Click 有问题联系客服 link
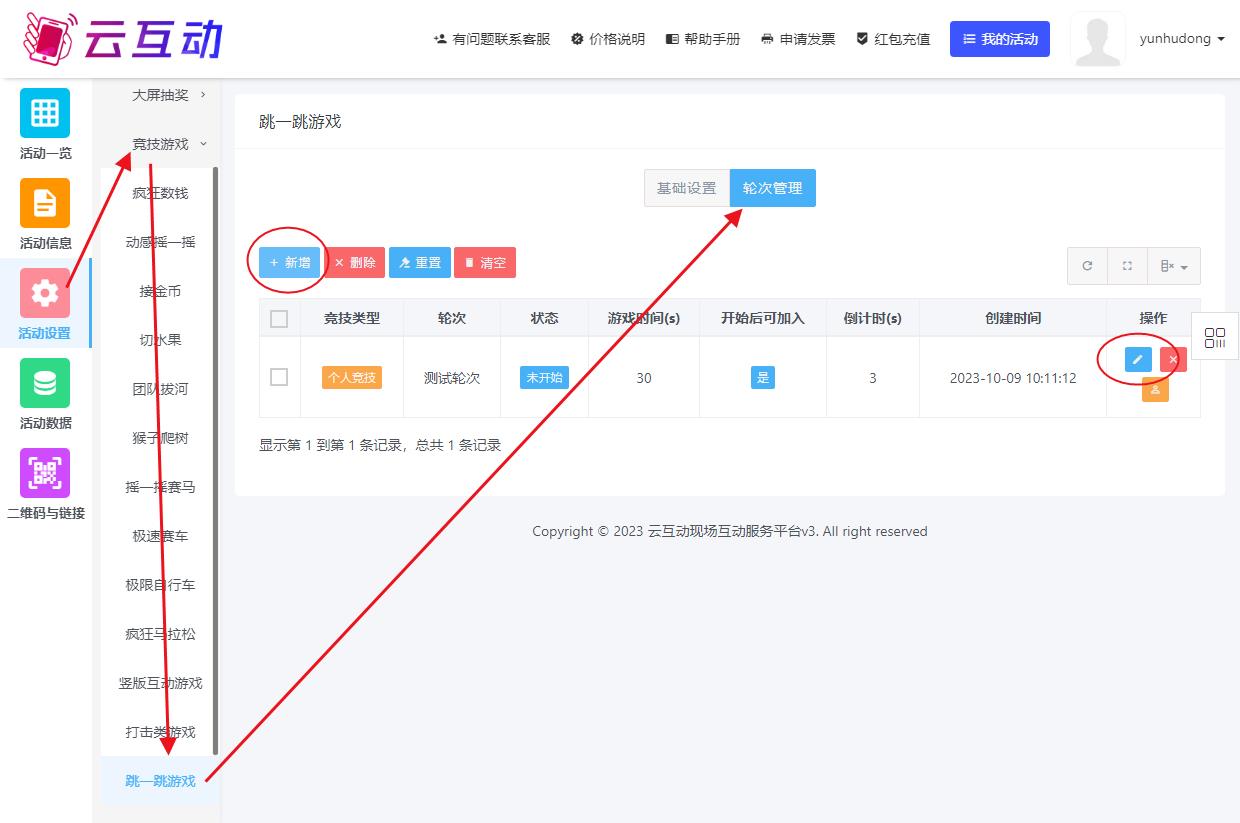Image resolution: width=1240 pixels, height=823 pixels. 492,39
